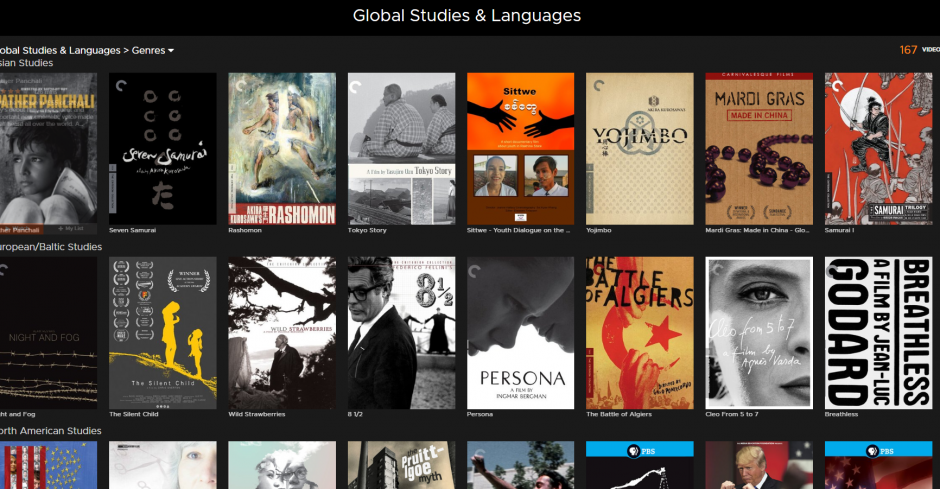
Task: Click Mardi Gras: Made in China title text
Action: pyautogui.click(x=757, y=230)
